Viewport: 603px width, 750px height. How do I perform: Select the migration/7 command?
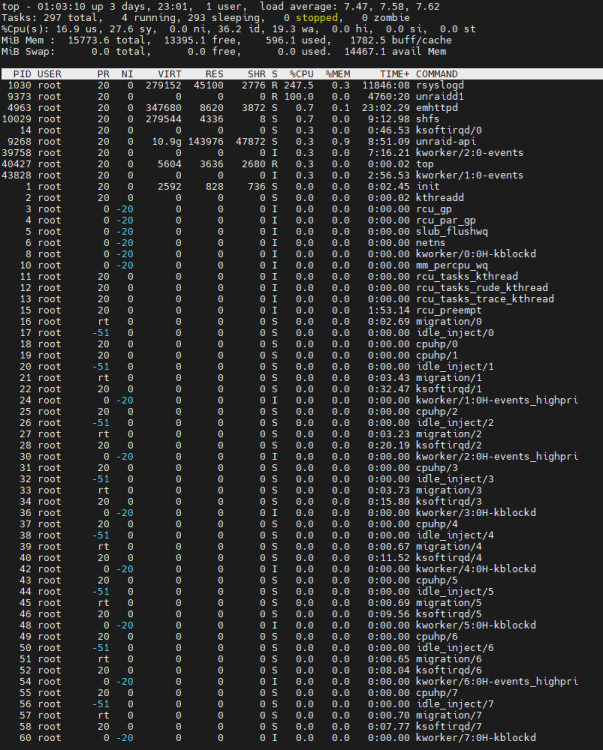tap(449, 716)
